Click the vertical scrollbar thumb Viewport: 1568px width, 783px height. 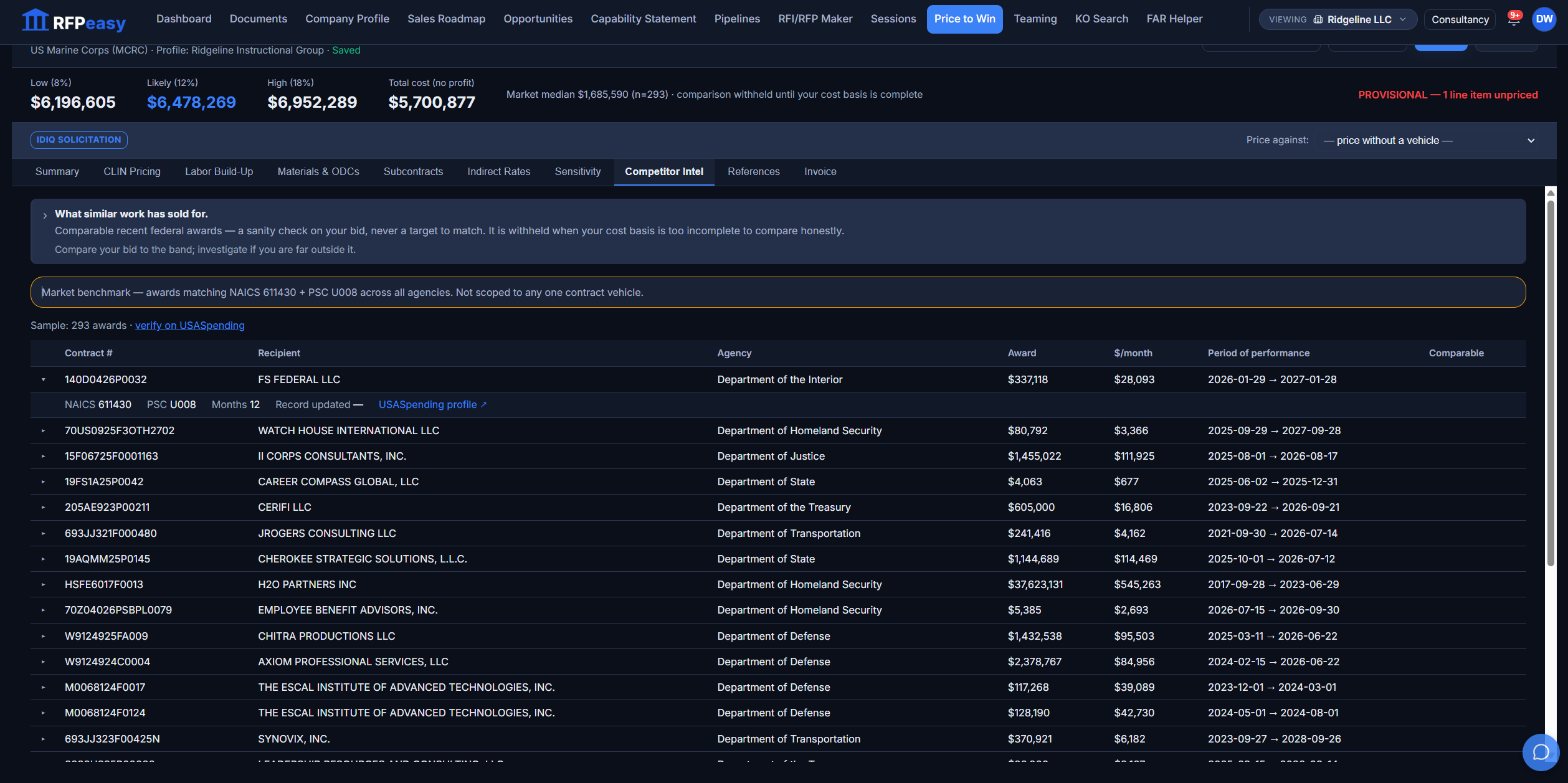pos(1551,383)
